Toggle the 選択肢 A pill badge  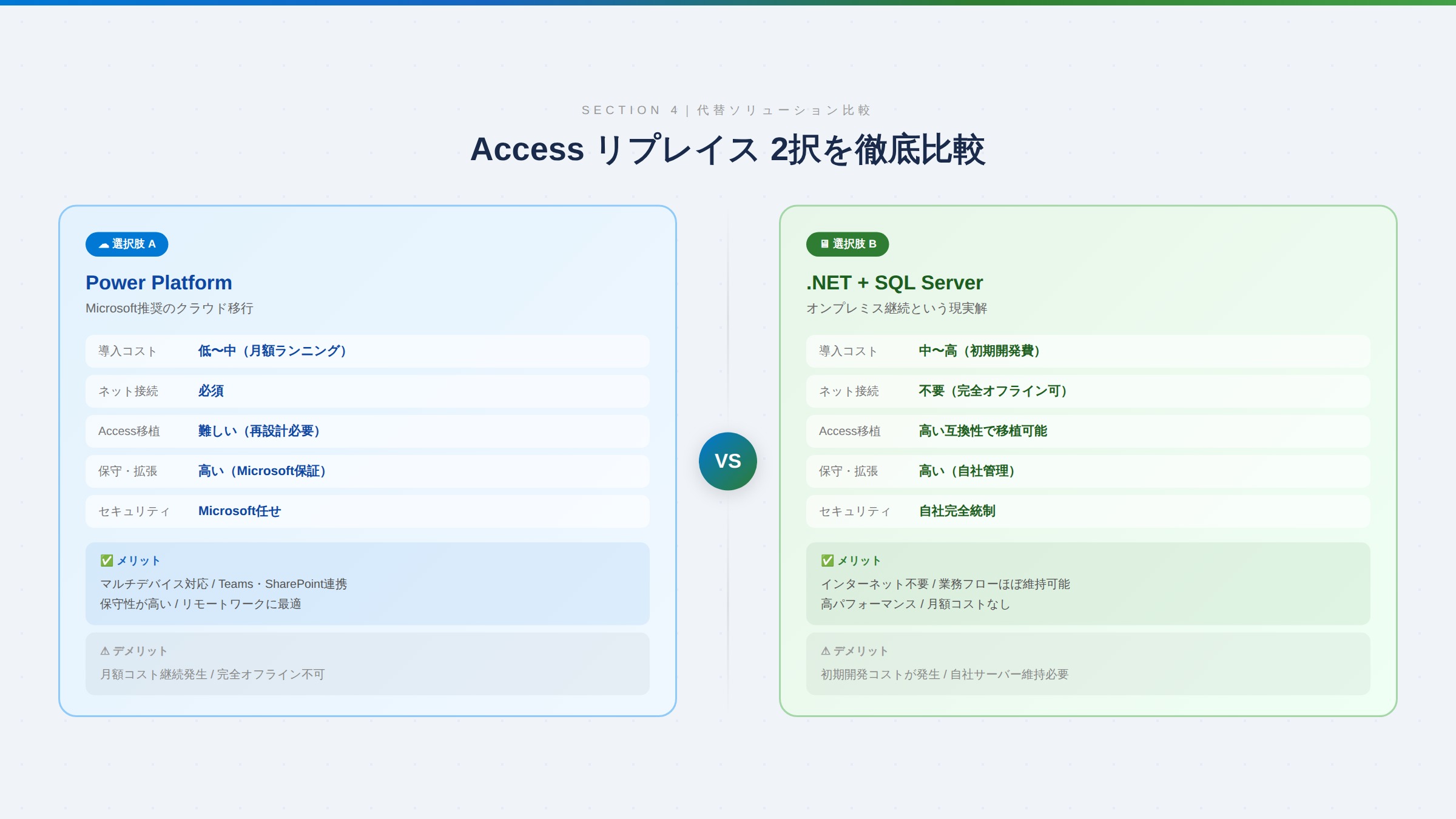[x=126, y=244]
